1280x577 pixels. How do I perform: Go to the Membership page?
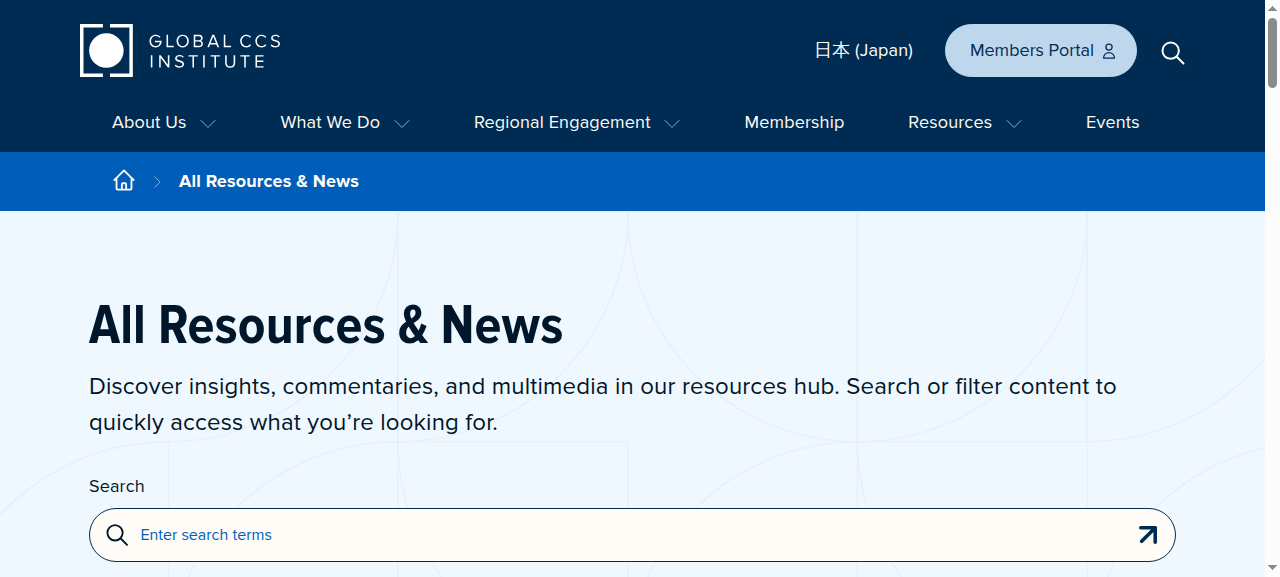tap(794, 122)
